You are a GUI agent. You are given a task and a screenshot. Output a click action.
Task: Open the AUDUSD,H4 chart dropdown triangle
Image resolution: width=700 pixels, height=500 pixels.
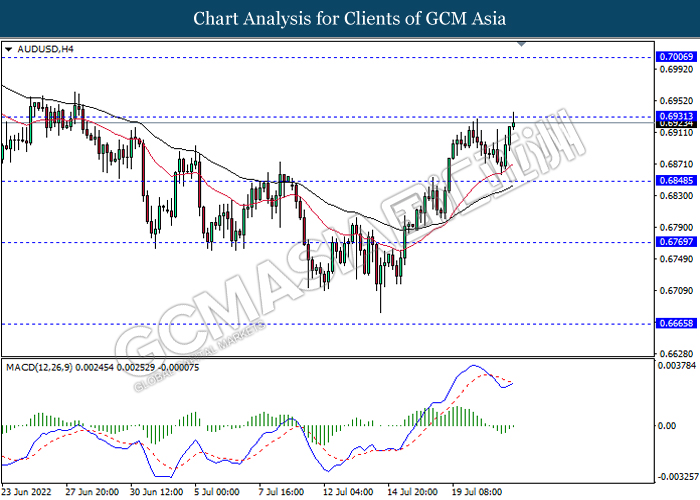point(8,49)
